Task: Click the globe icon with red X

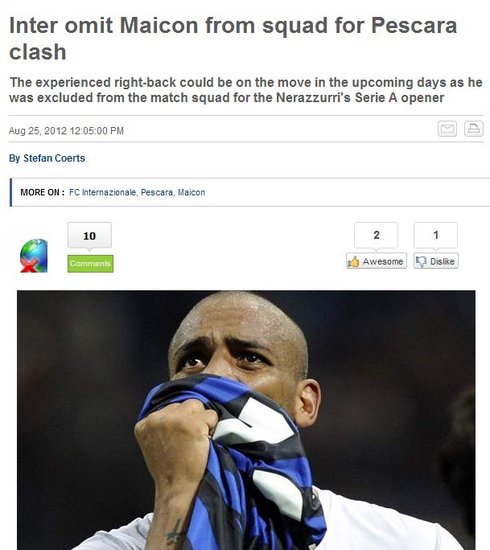Action: click(x=34, y=256)
